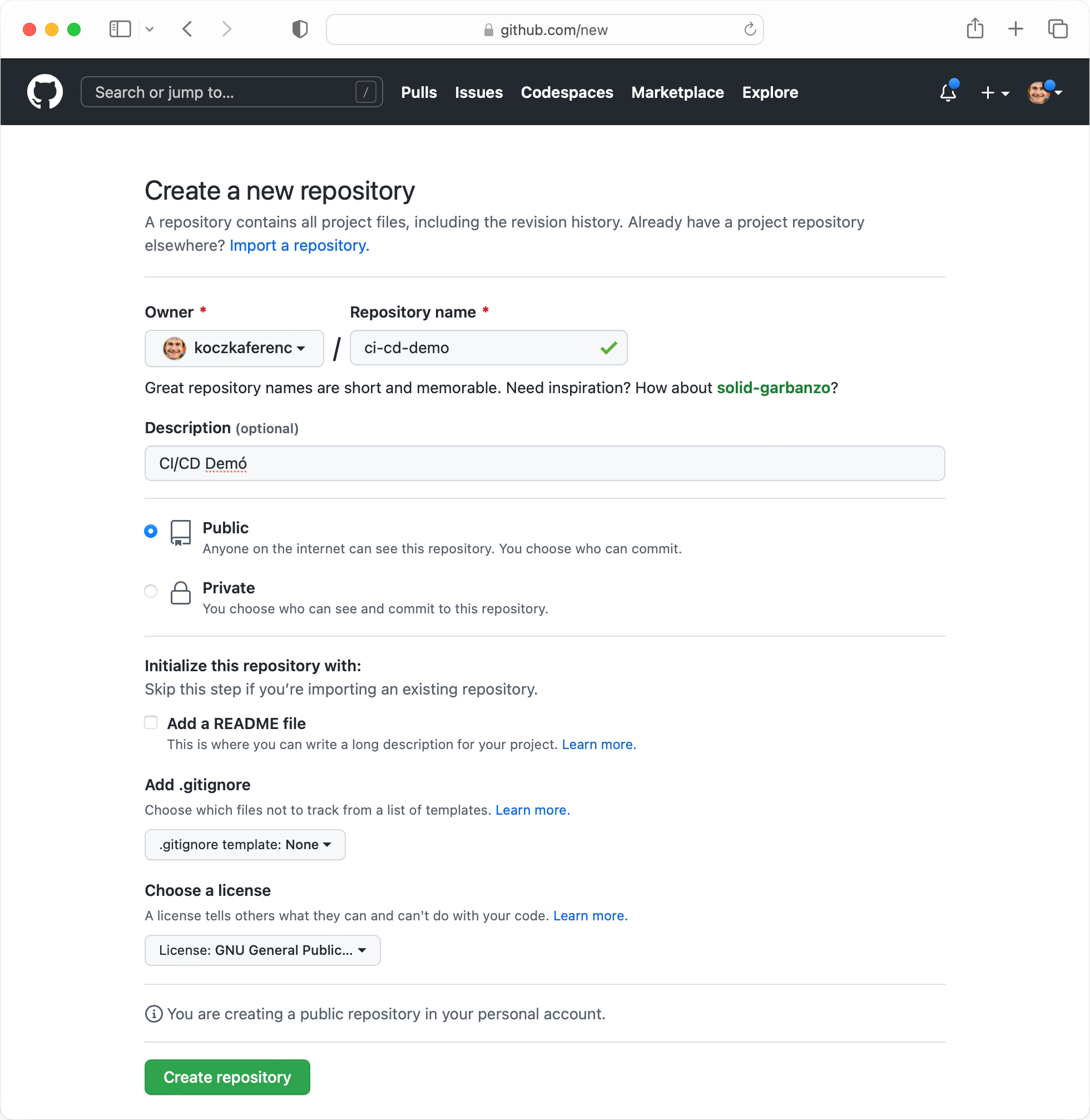Reload the page with refresh icon
The width and height of the screenshot is (1090, 1120).
(x=750, y=29)
